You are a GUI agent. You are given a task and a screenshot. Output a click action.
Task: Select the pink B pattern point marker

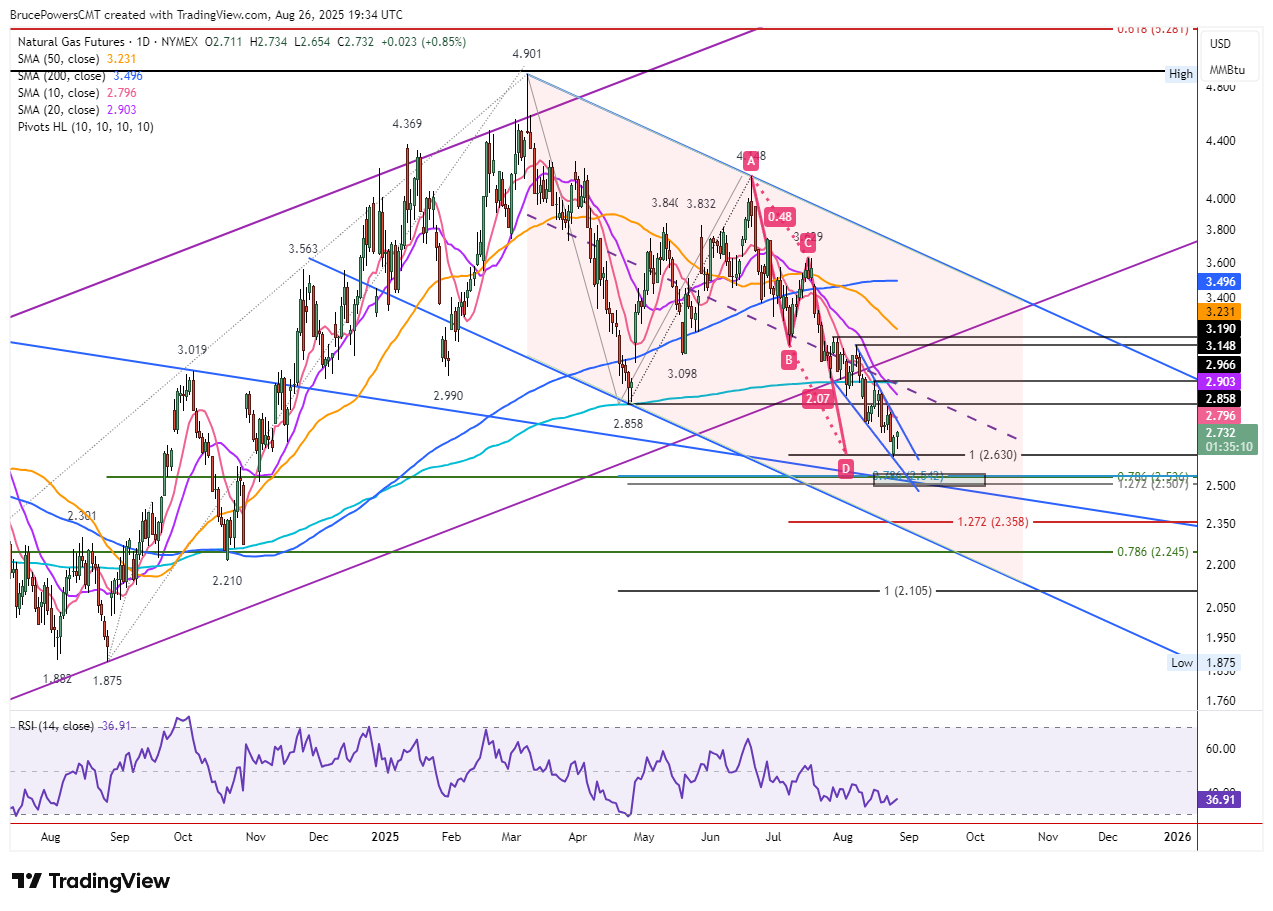(788, 358)
